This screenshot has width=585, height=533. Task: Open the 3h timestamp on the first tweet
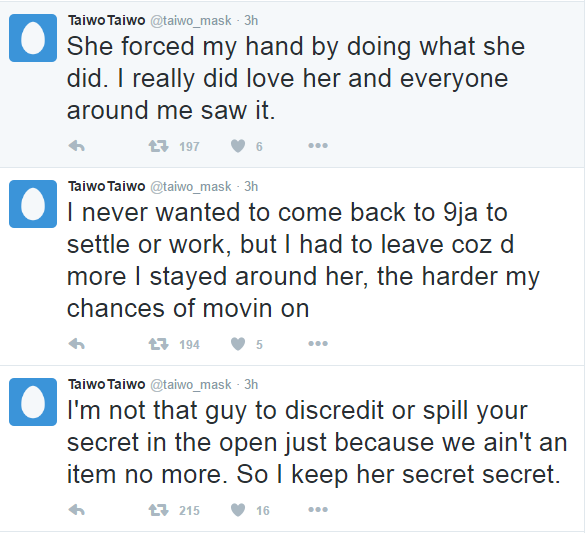pos(251,20)
